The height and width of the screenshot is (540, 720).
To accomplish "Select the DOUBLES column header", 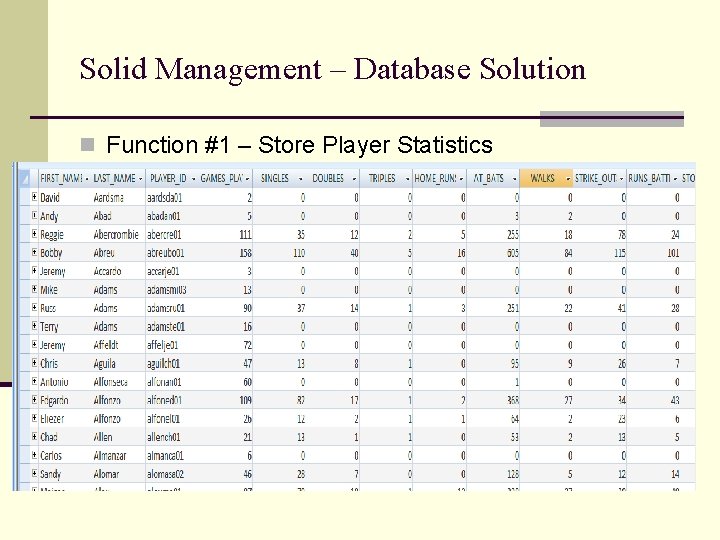I will (332, 178).
